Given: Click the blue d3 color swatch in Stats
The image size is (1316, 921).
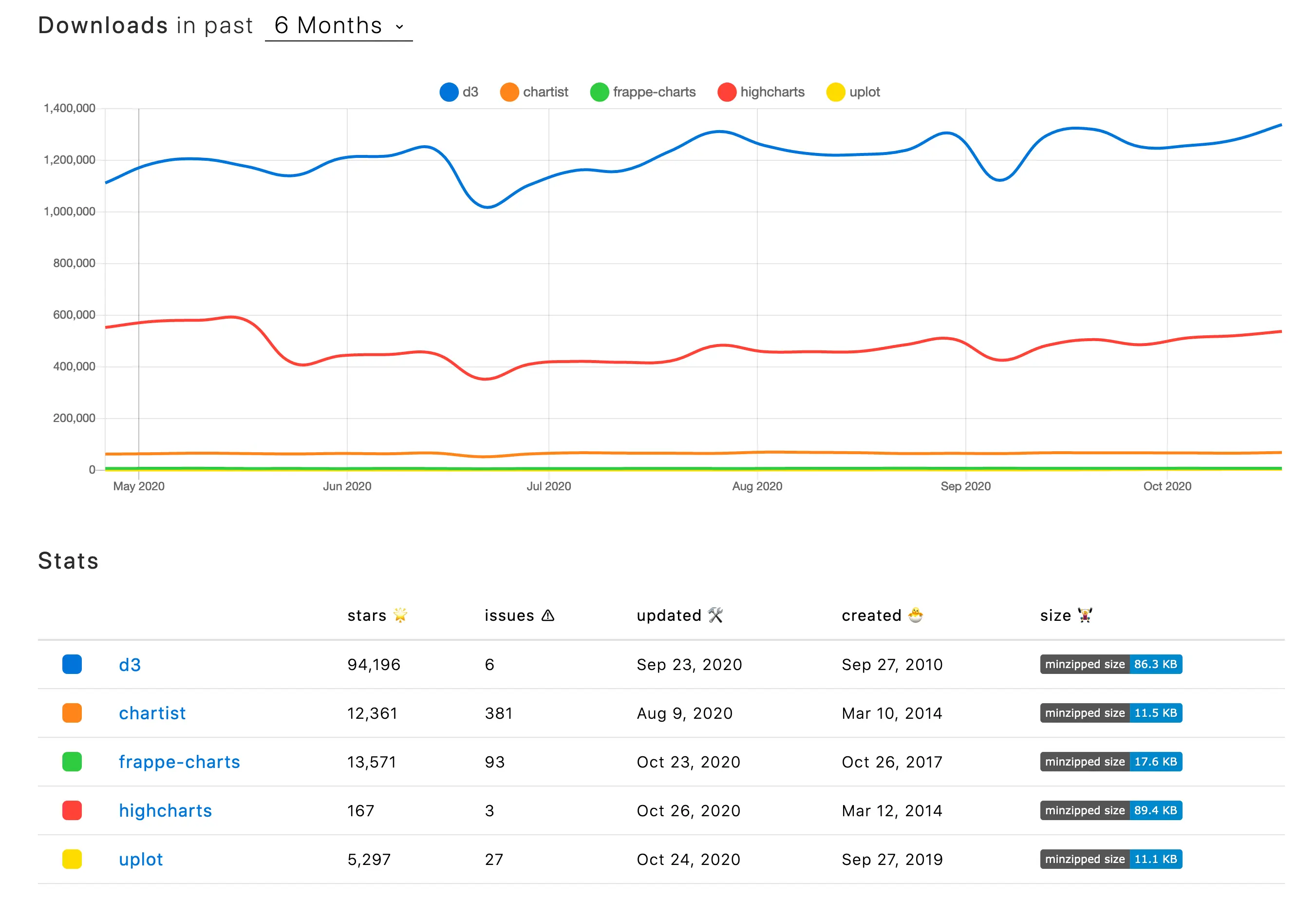Looking at the screenshot, I should click(72, 665).
